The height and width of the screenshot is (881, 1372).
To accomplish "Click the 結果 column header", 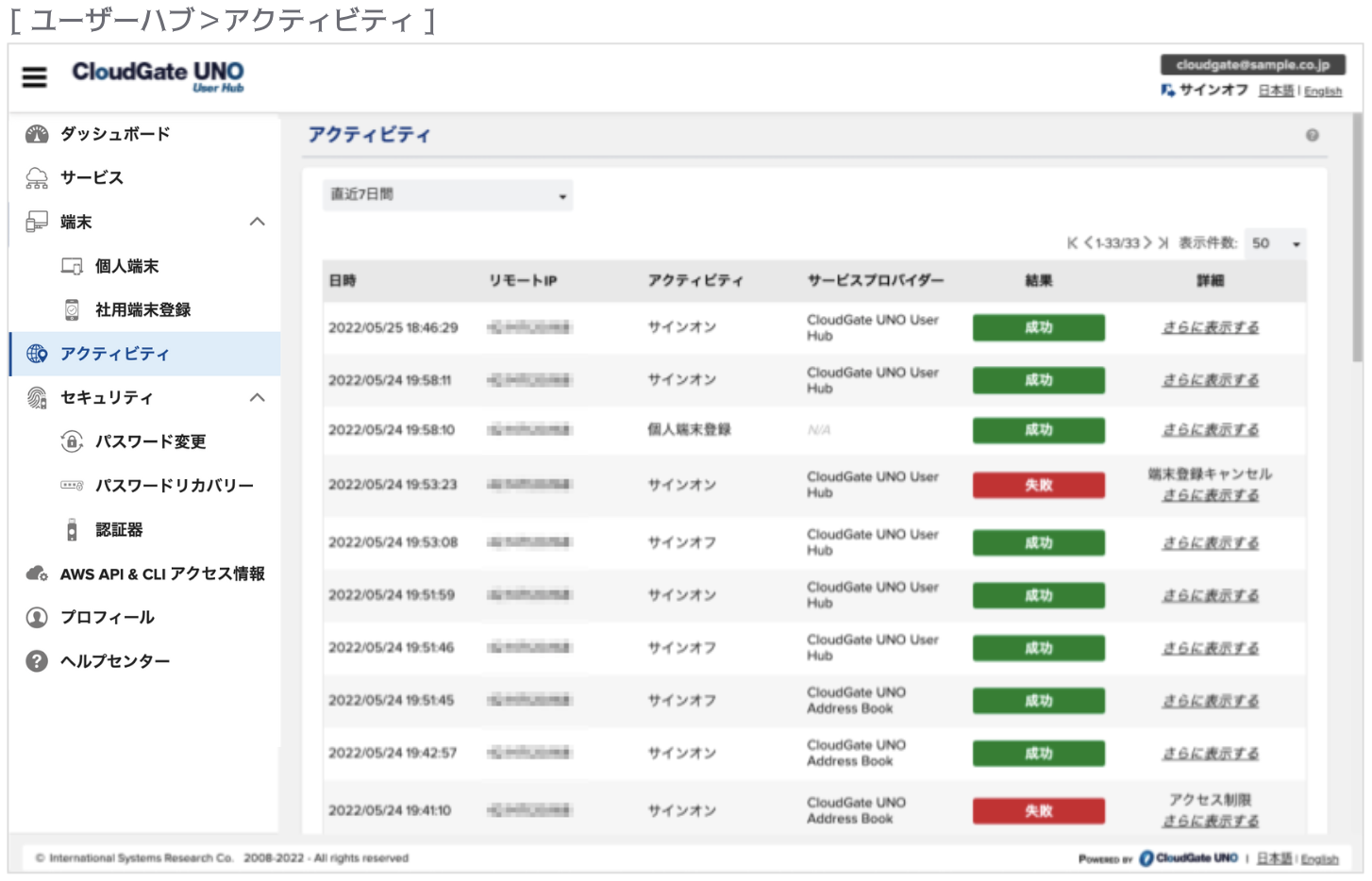I will (1039, 281).
